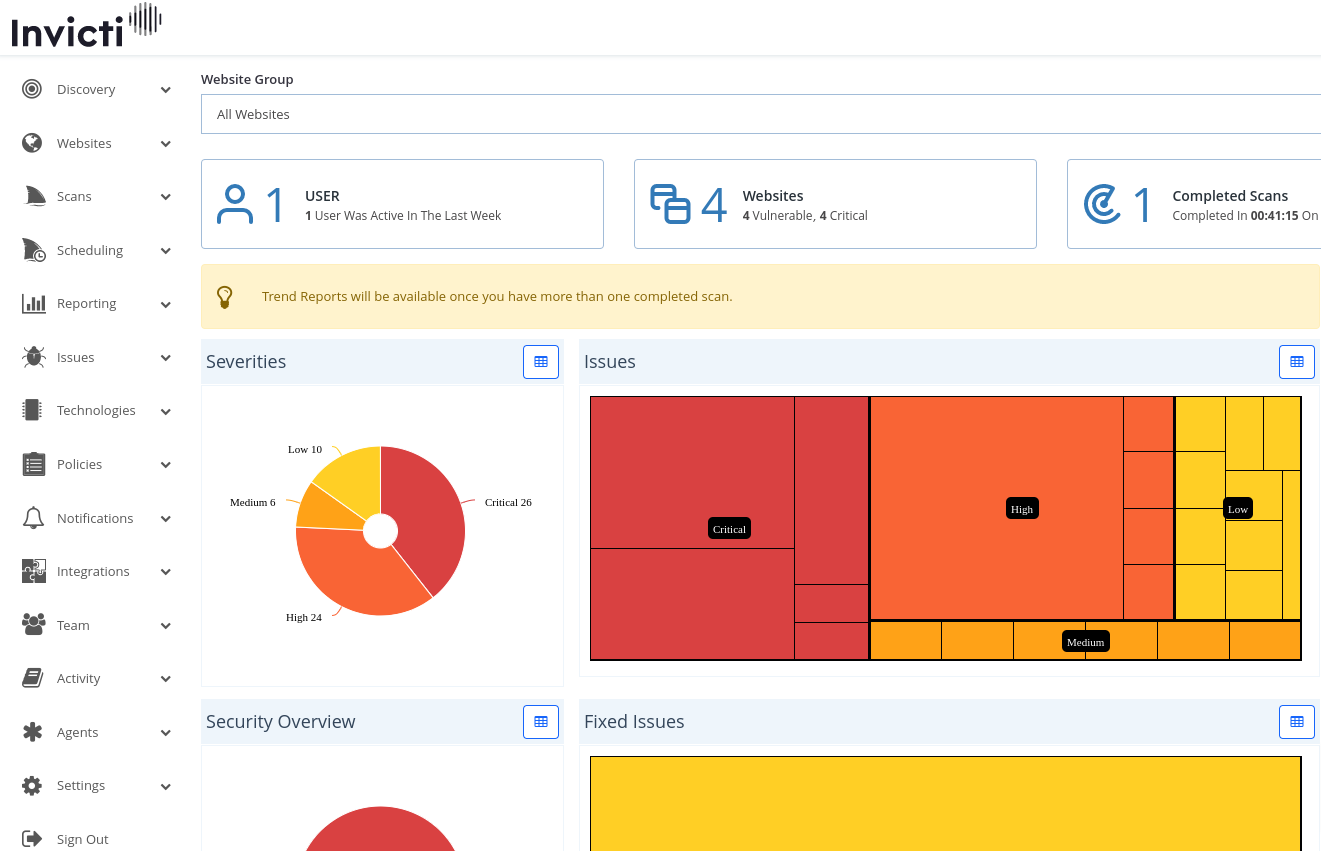
Task: Click the Critical block in the Issues treemap
Action: [729, 528]
